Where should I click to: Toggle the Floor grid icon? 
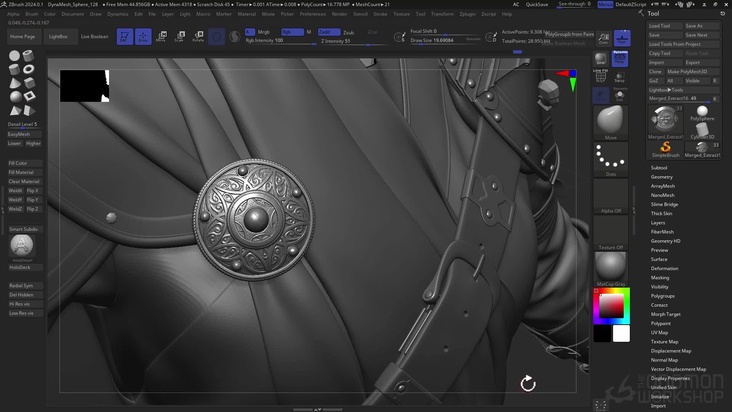[x=622, y=38]
